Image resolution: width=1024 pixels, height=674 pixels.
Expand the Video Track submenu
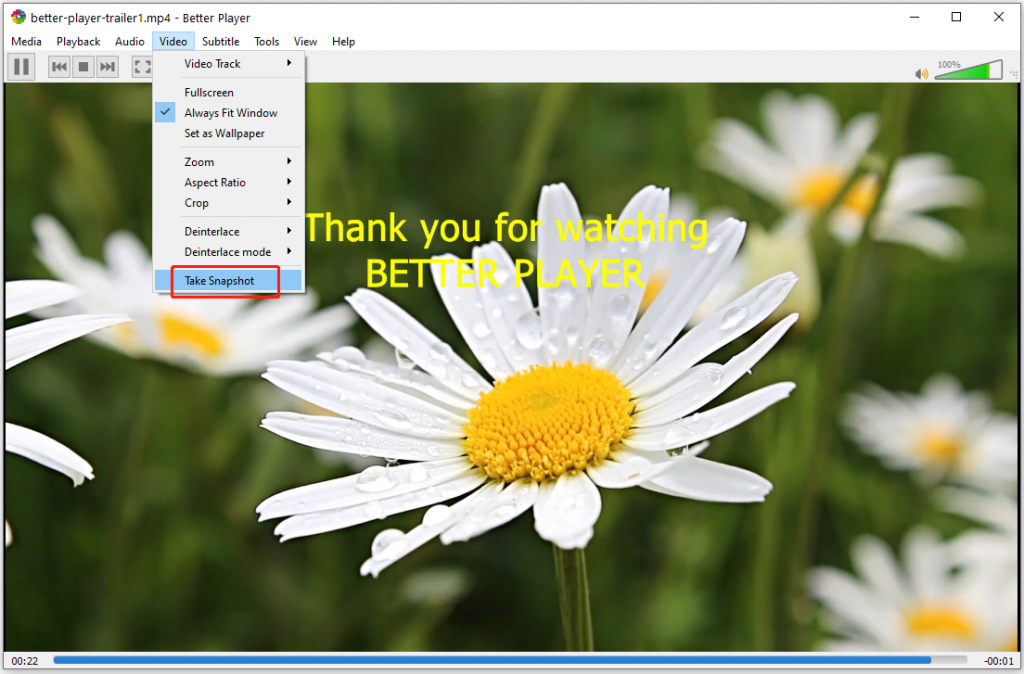point(229,63)
